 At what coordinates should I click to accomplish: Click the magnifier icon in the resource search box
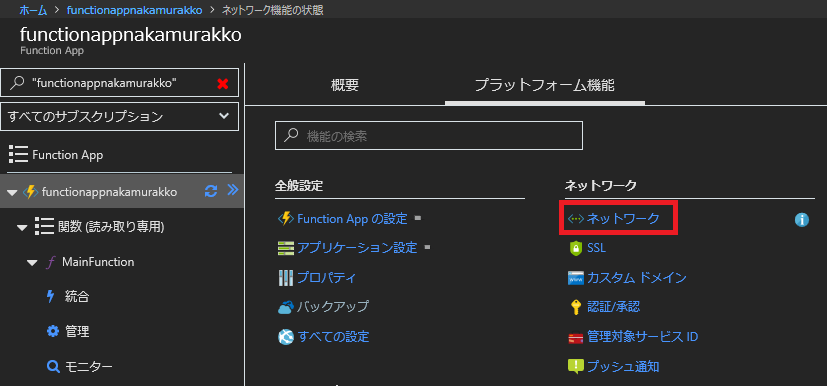pyautogui.click(x=17, y=83)
